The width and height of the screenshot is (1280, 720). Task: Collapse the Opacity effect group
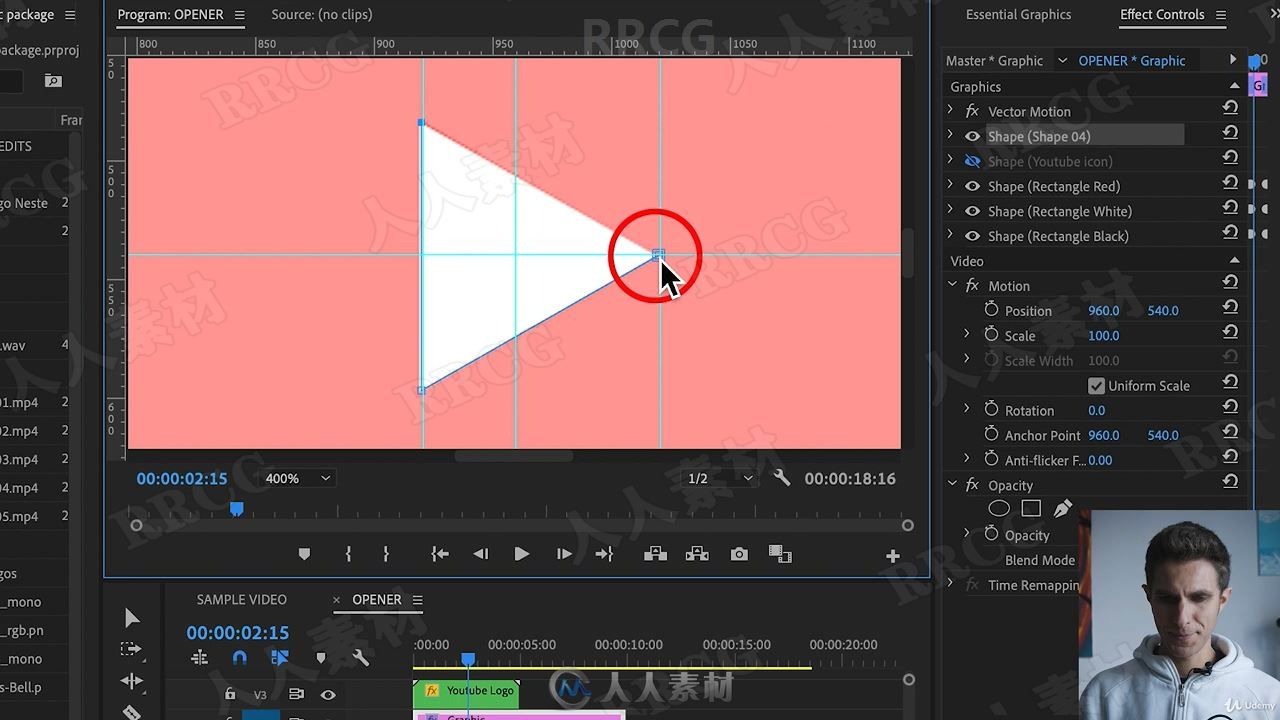(952, 485)
